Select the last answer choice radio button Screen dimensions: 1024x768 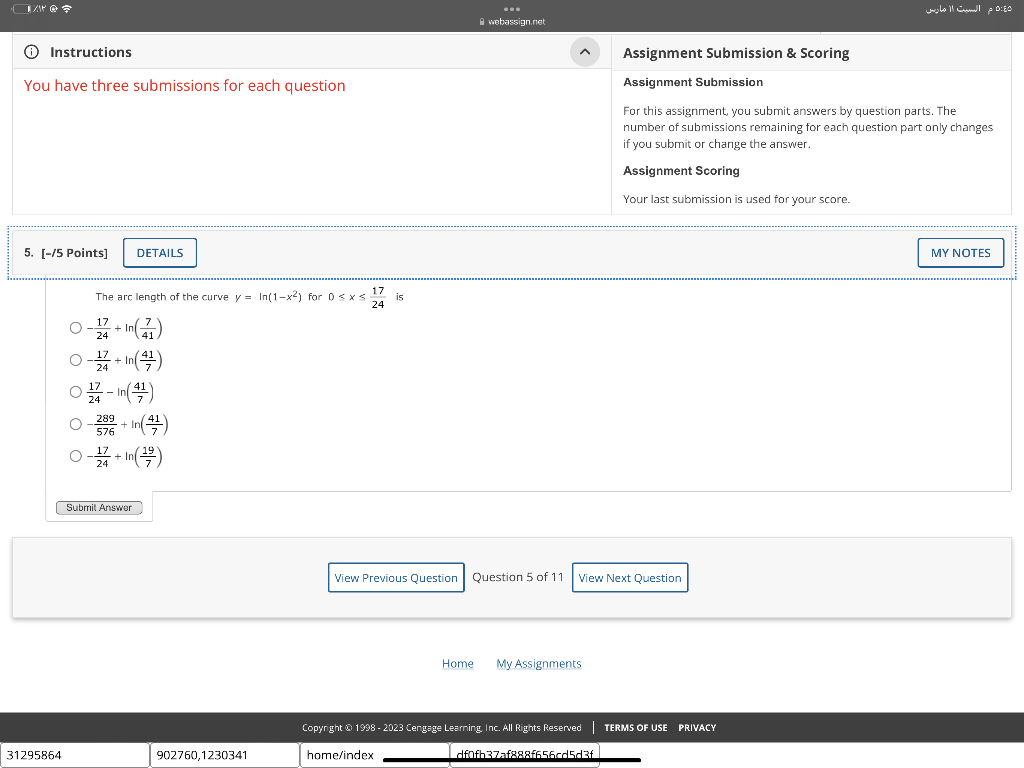[75, 455]
